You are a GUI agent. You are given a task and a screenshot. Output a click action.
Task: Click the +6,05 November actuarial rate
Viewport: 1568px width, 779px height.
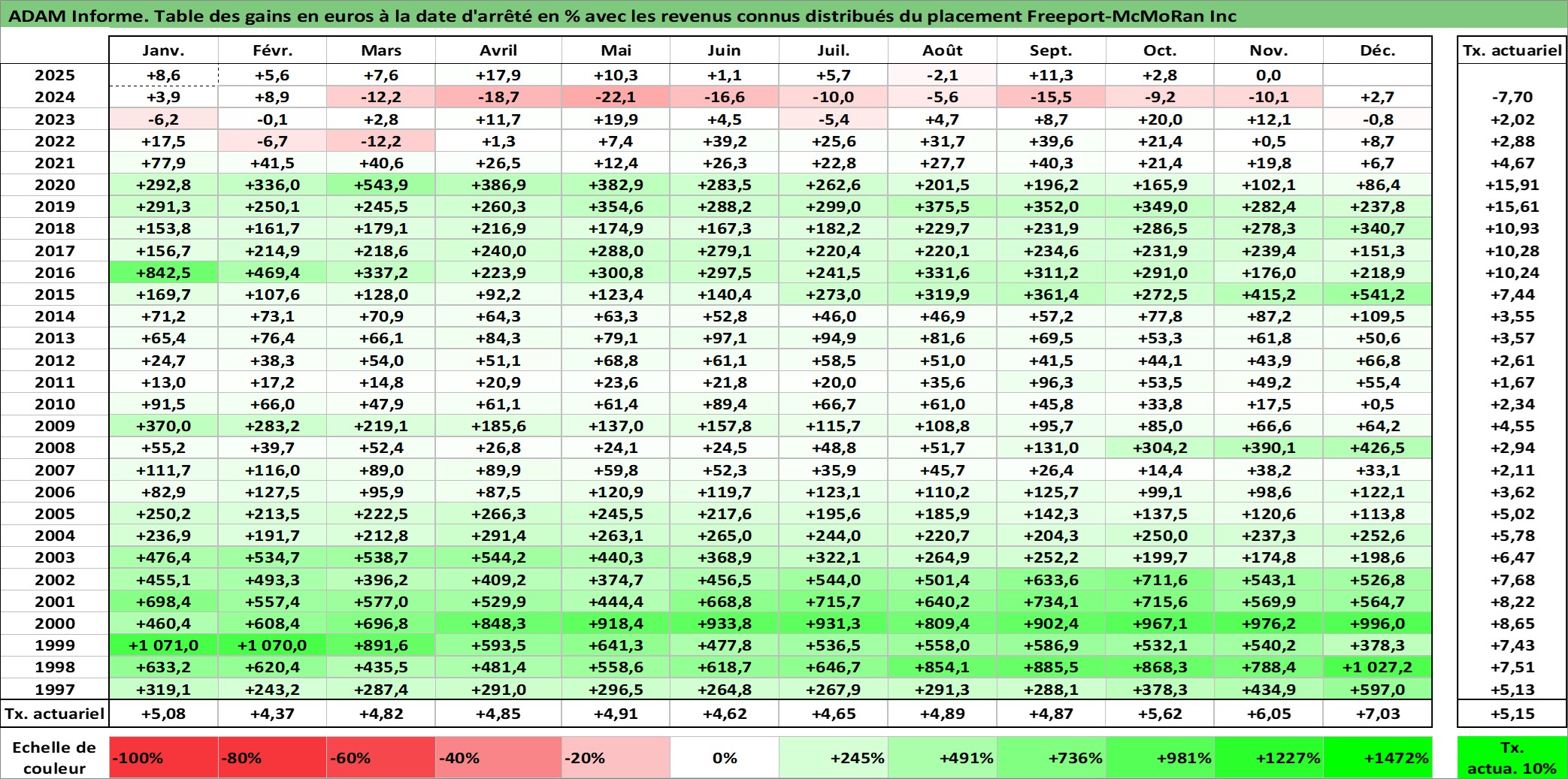(1269, 714)
